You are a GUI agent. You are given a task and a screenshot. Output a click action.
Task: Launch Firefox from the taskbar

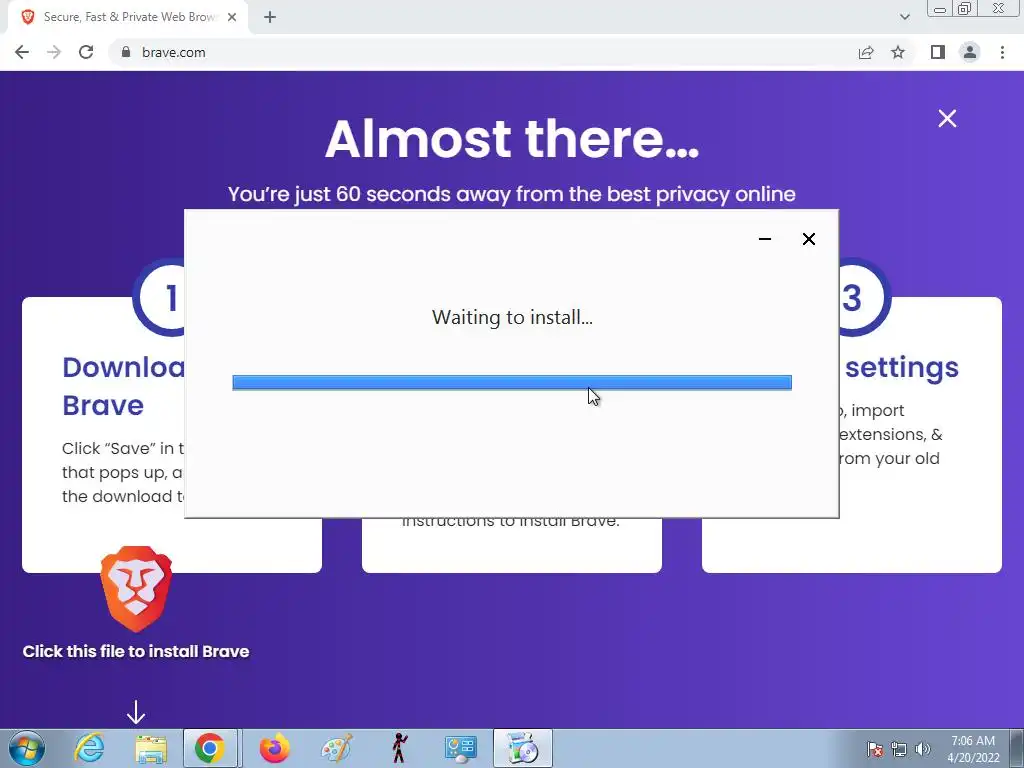click(x=274, y=748)
